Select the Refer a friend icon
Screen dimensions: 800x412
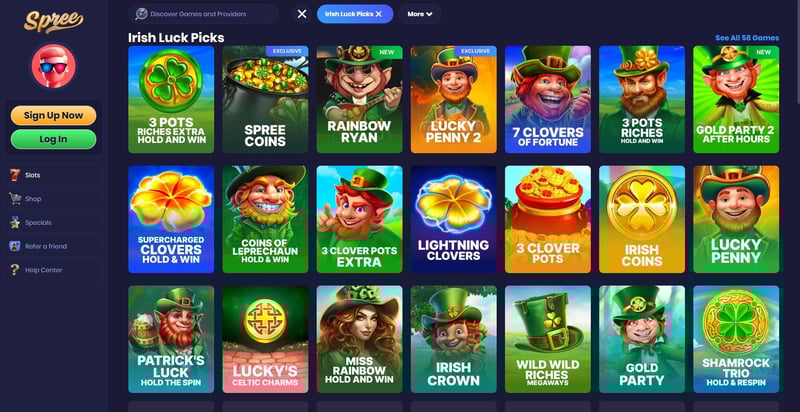point(15,246)
